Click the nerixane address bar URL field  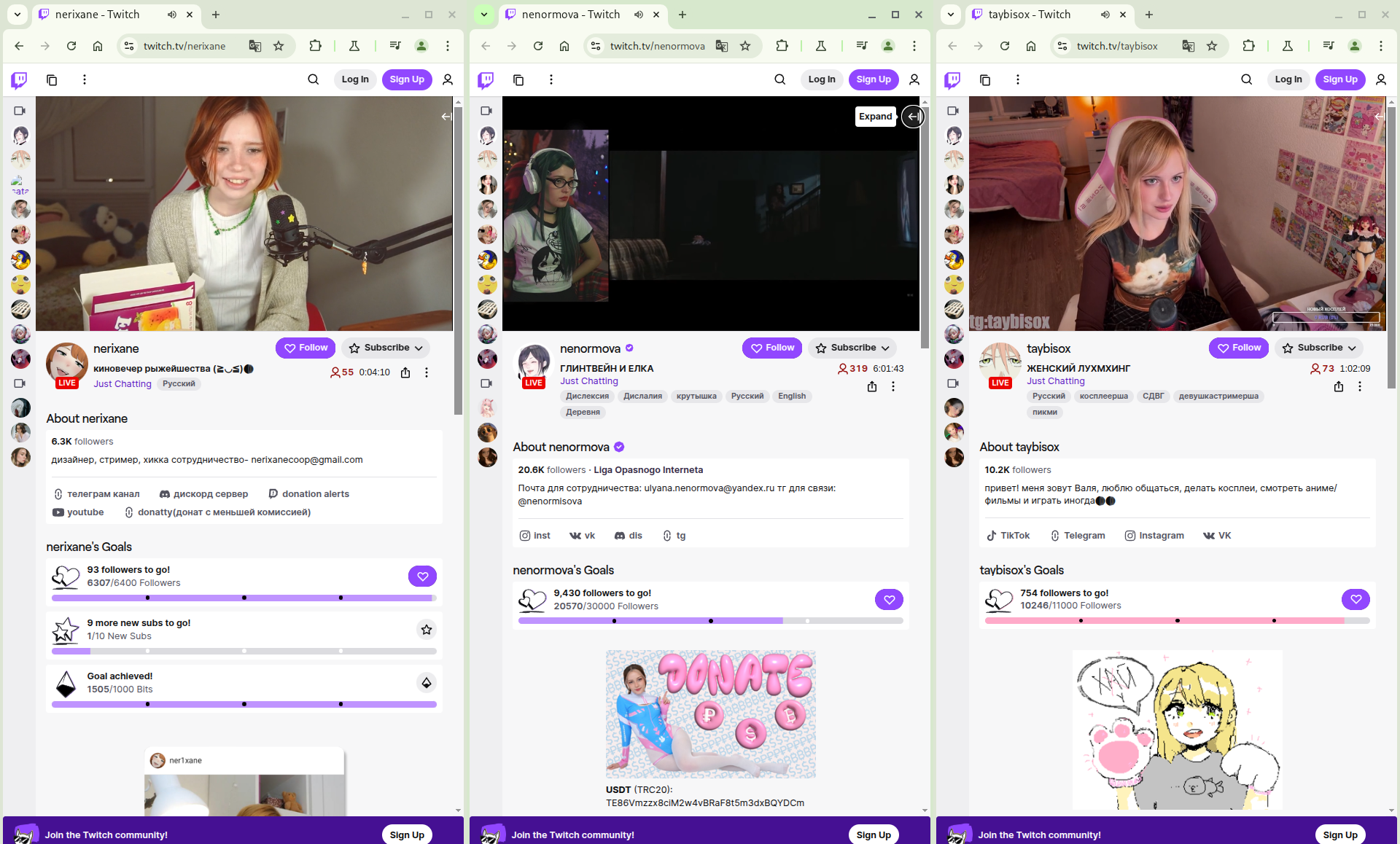pos(184,46)
